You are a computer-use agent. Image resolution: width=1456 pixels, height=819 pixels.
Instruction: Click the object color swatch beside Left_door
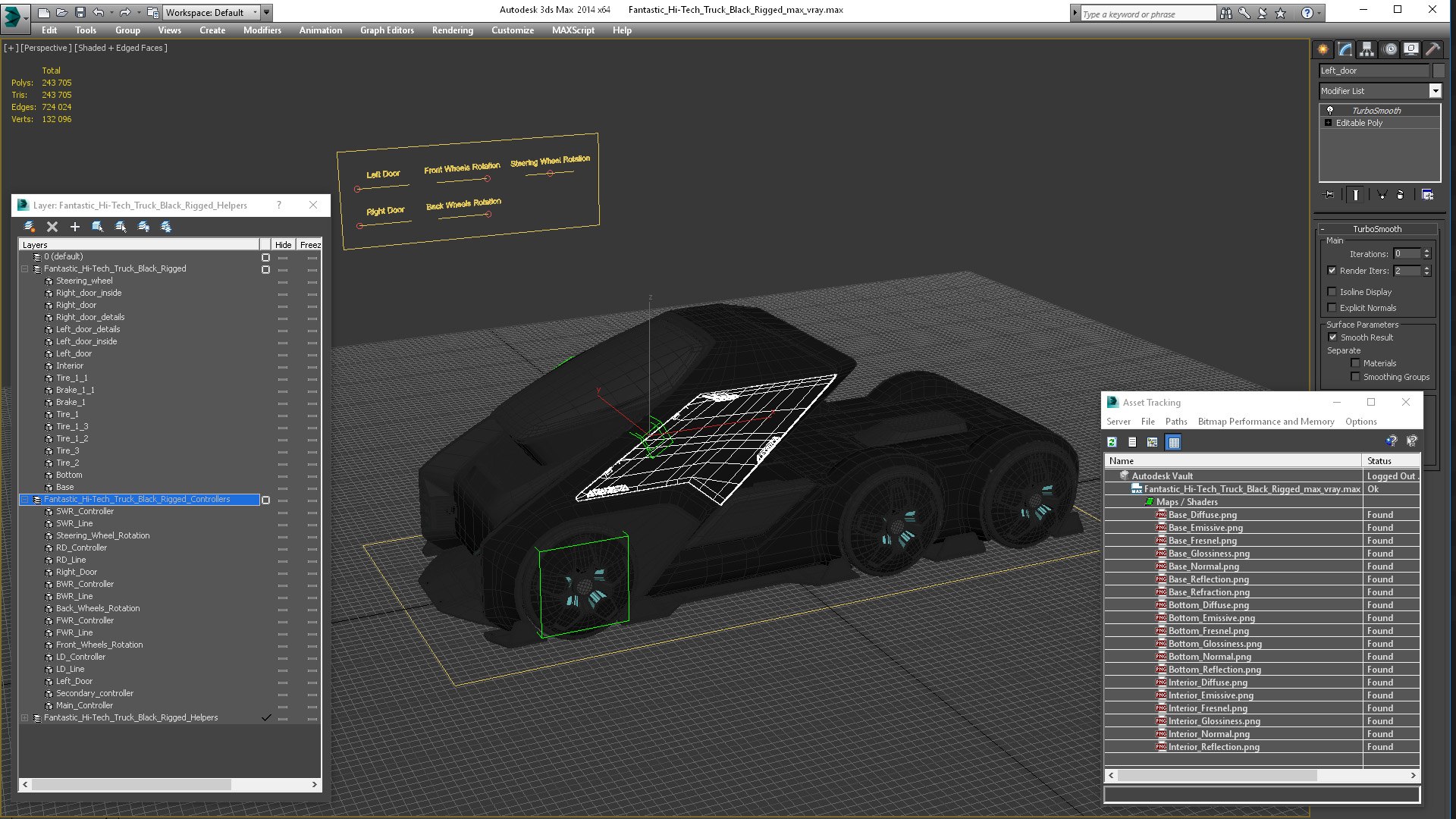tap(1438, 71)
